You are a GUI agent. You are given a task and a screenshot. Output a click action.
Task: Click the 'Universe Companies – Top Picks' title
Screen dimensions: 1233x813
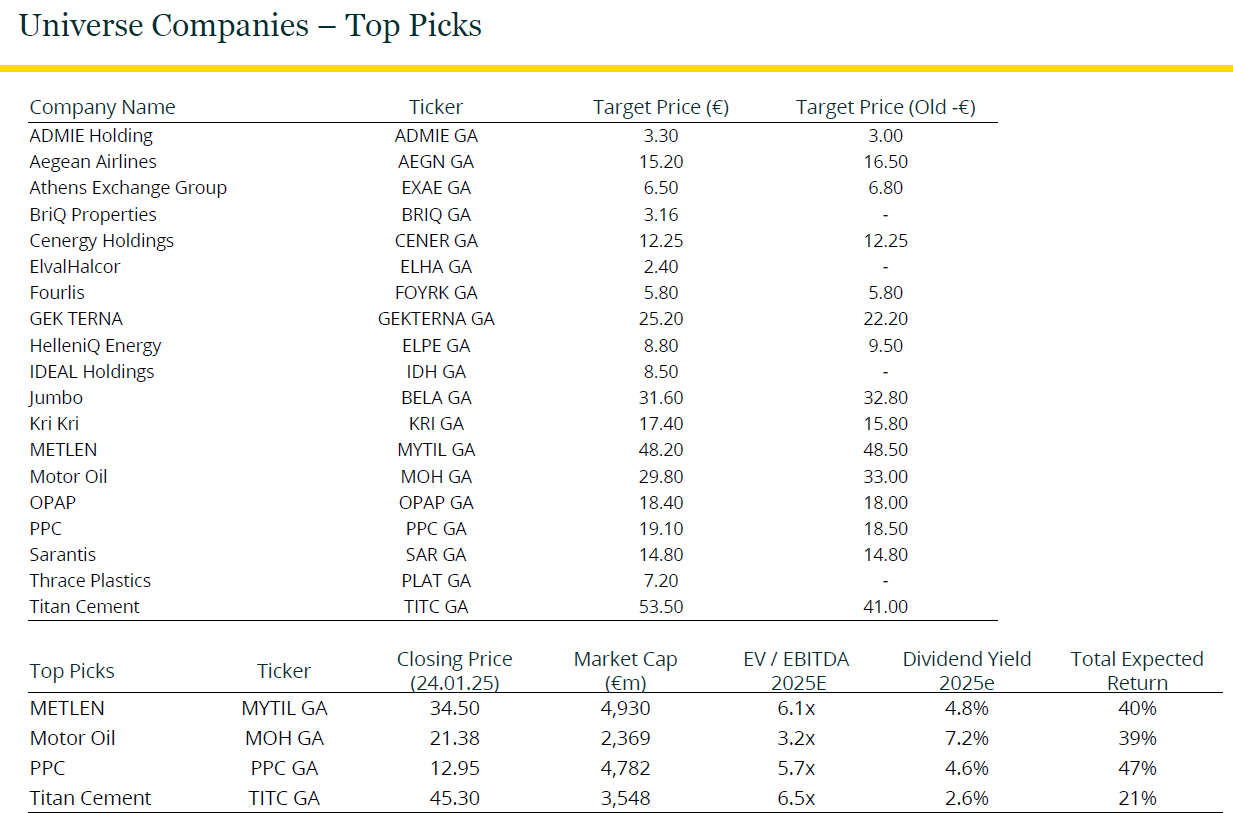coord(250,26)
